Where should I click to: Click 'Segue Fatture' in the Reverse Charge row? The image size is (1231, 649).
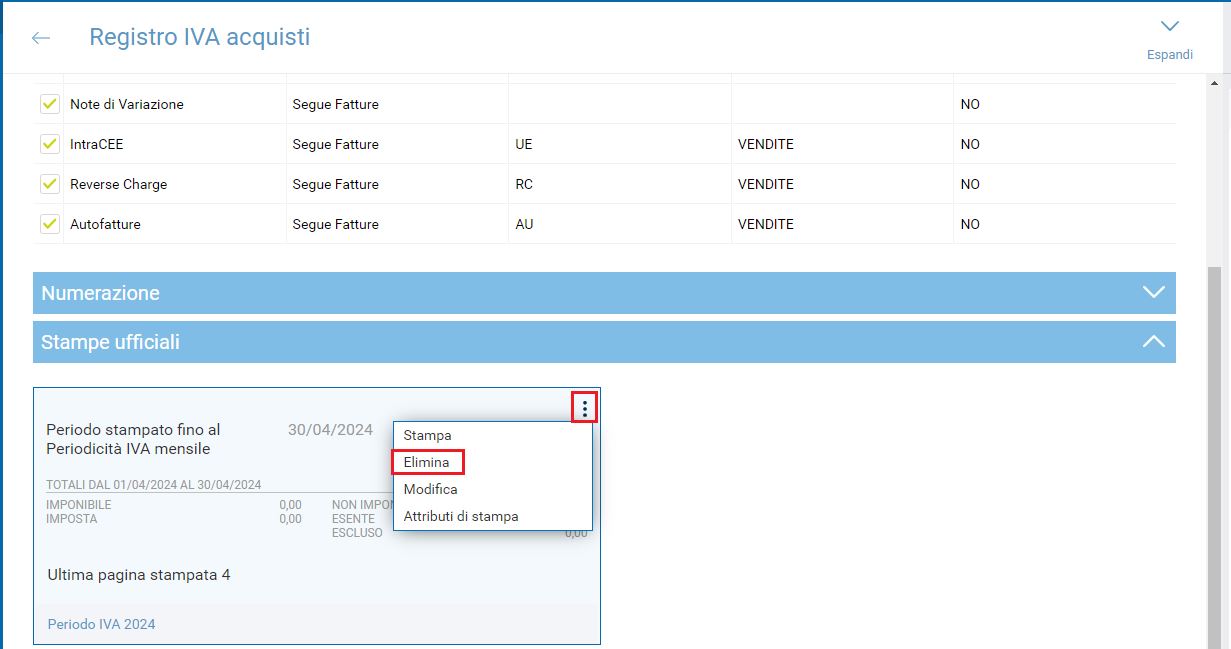(336, 184)
